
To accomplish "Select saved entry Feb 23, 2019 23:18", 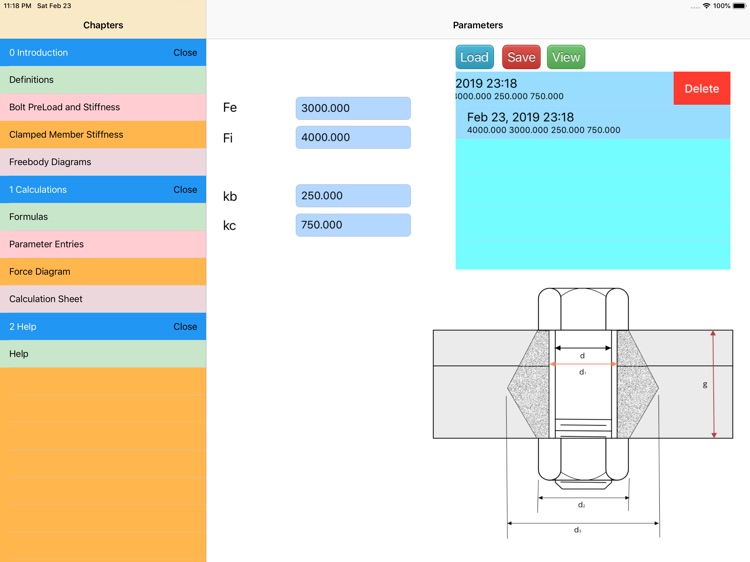I will click(593, 122).
